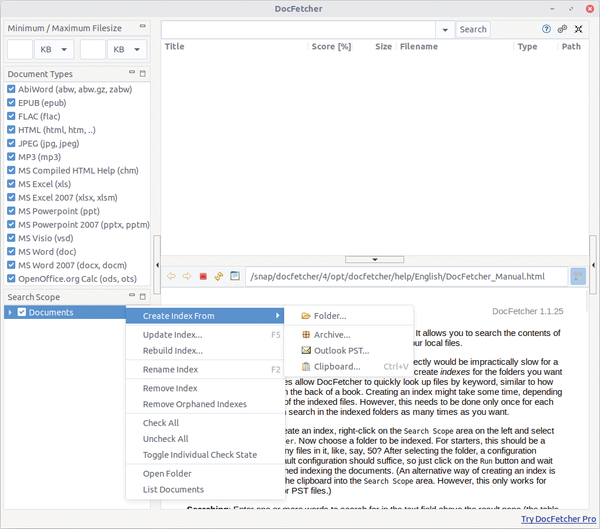Open preferences via the link icon
This screenshot has height=529, width=600.
[562, 29]
